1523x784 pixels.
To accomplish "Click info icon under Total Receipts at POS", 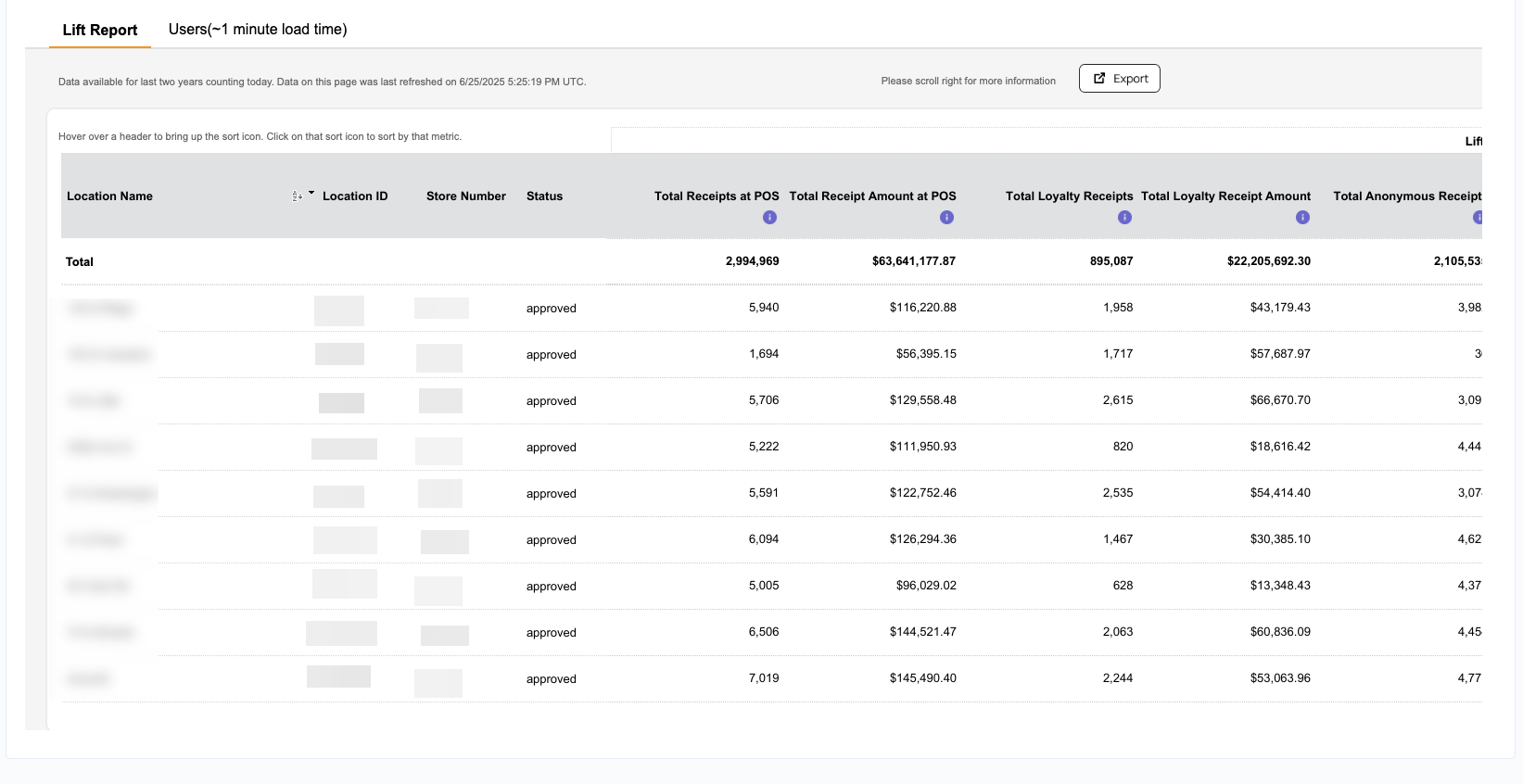I will pos(769,217).
